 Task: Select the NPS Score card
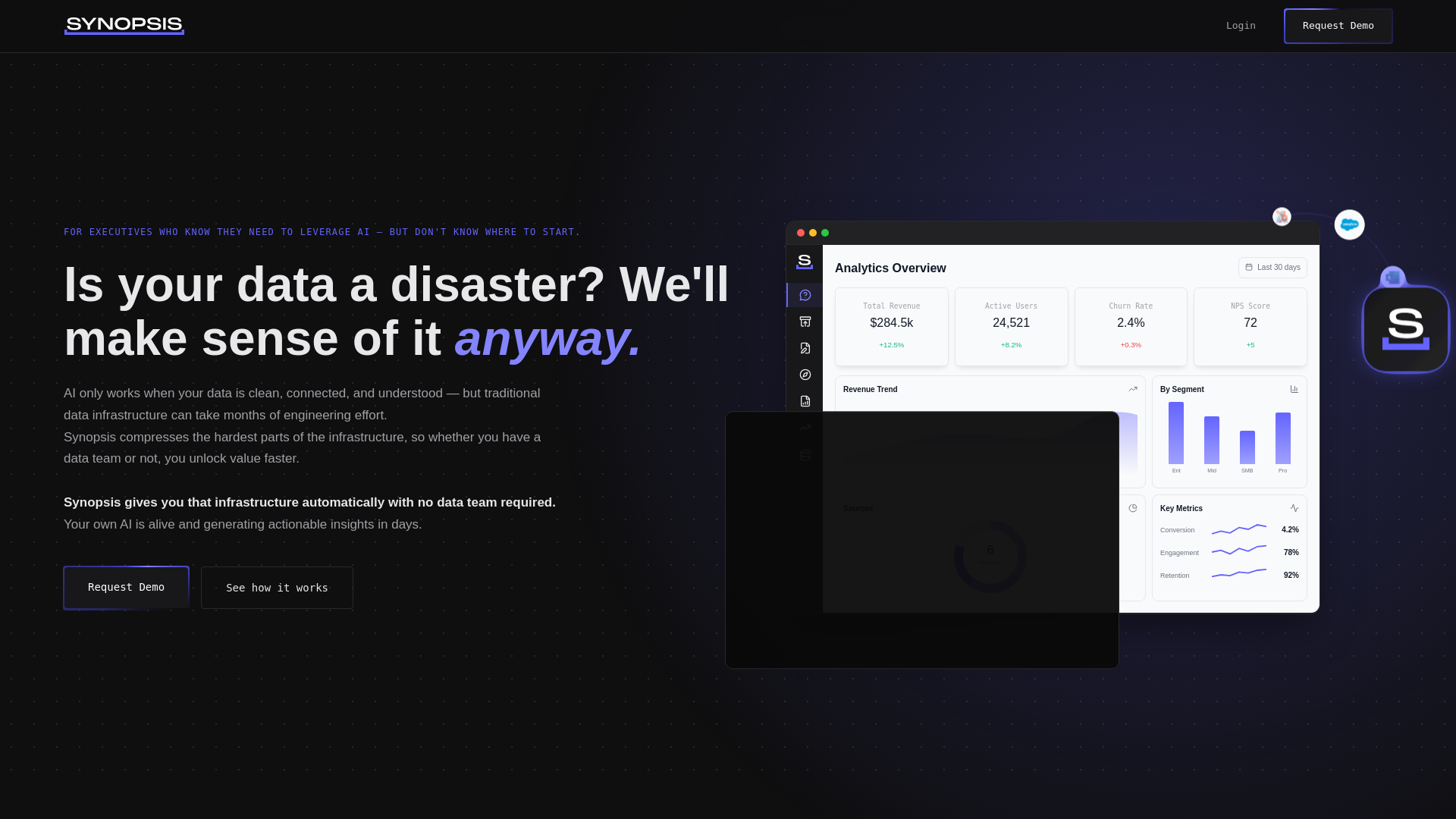(x=1250, y=327)
